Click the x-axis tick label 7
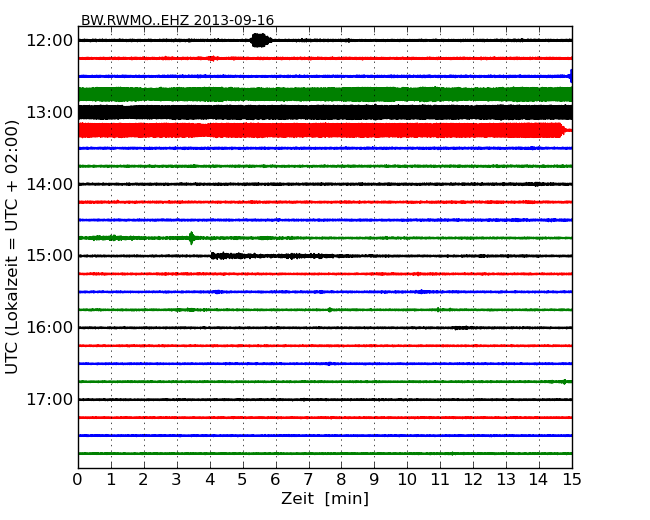The height and width of the screenshot is (520, 650). [x=308, y=480]
